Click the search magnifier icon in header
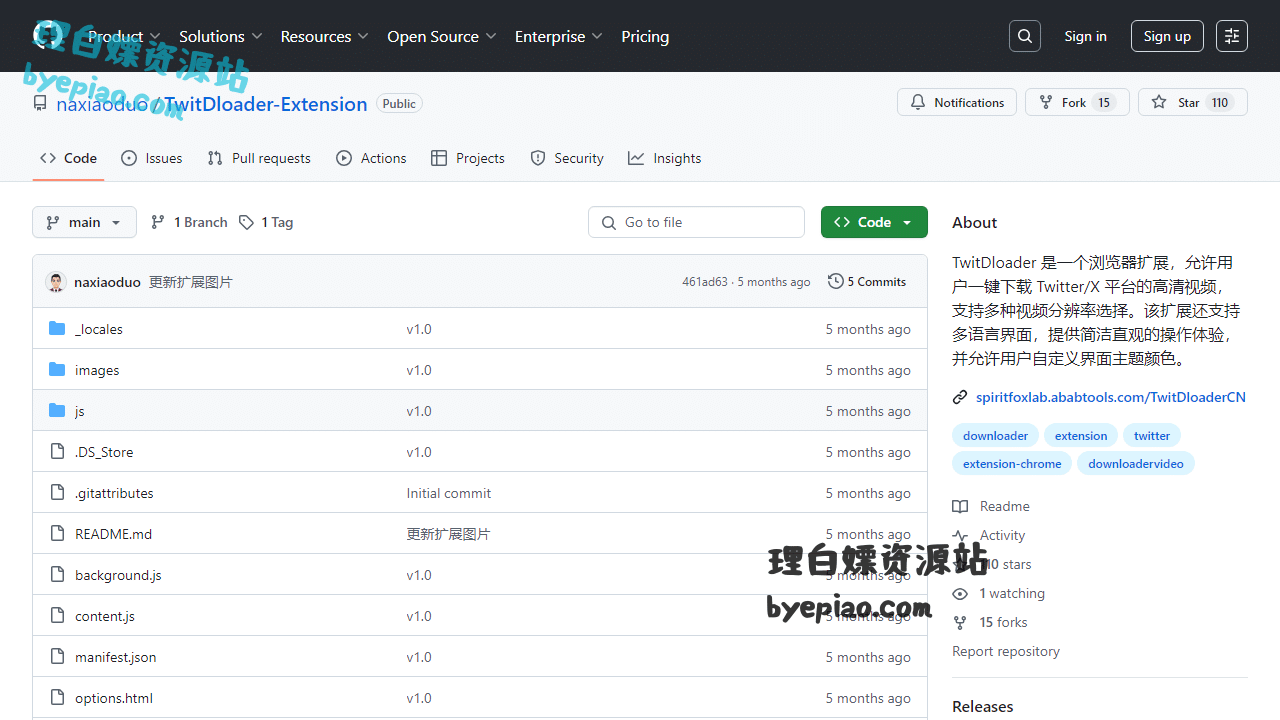 point(1025,36)
